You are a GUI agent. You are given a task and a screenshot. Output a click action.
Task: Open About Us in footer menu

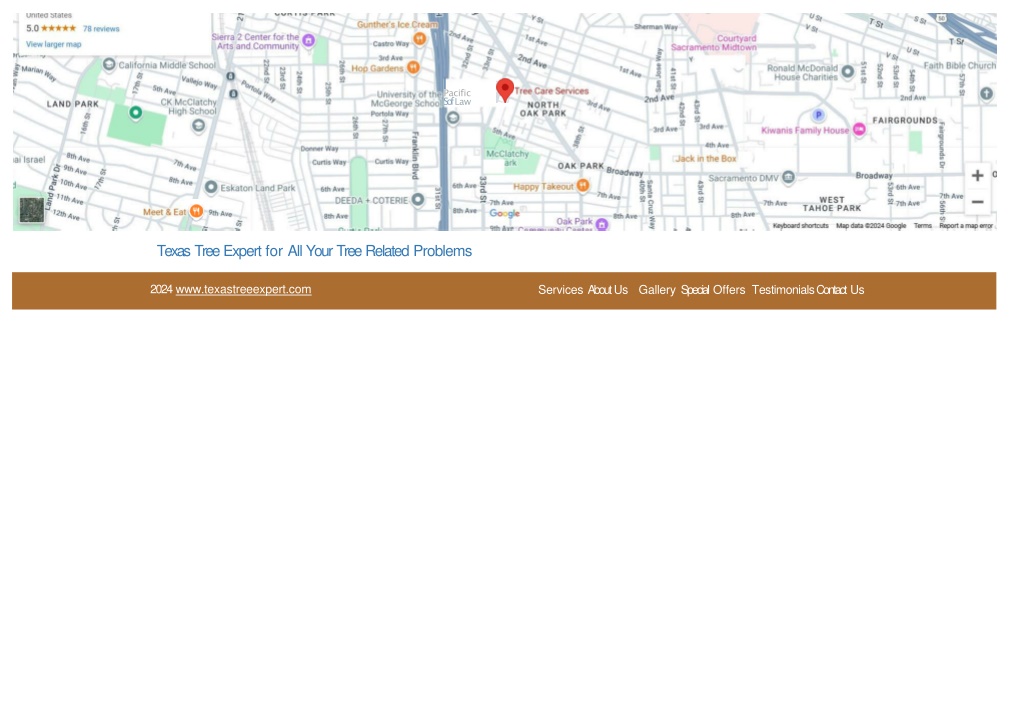tap(607, 290)
